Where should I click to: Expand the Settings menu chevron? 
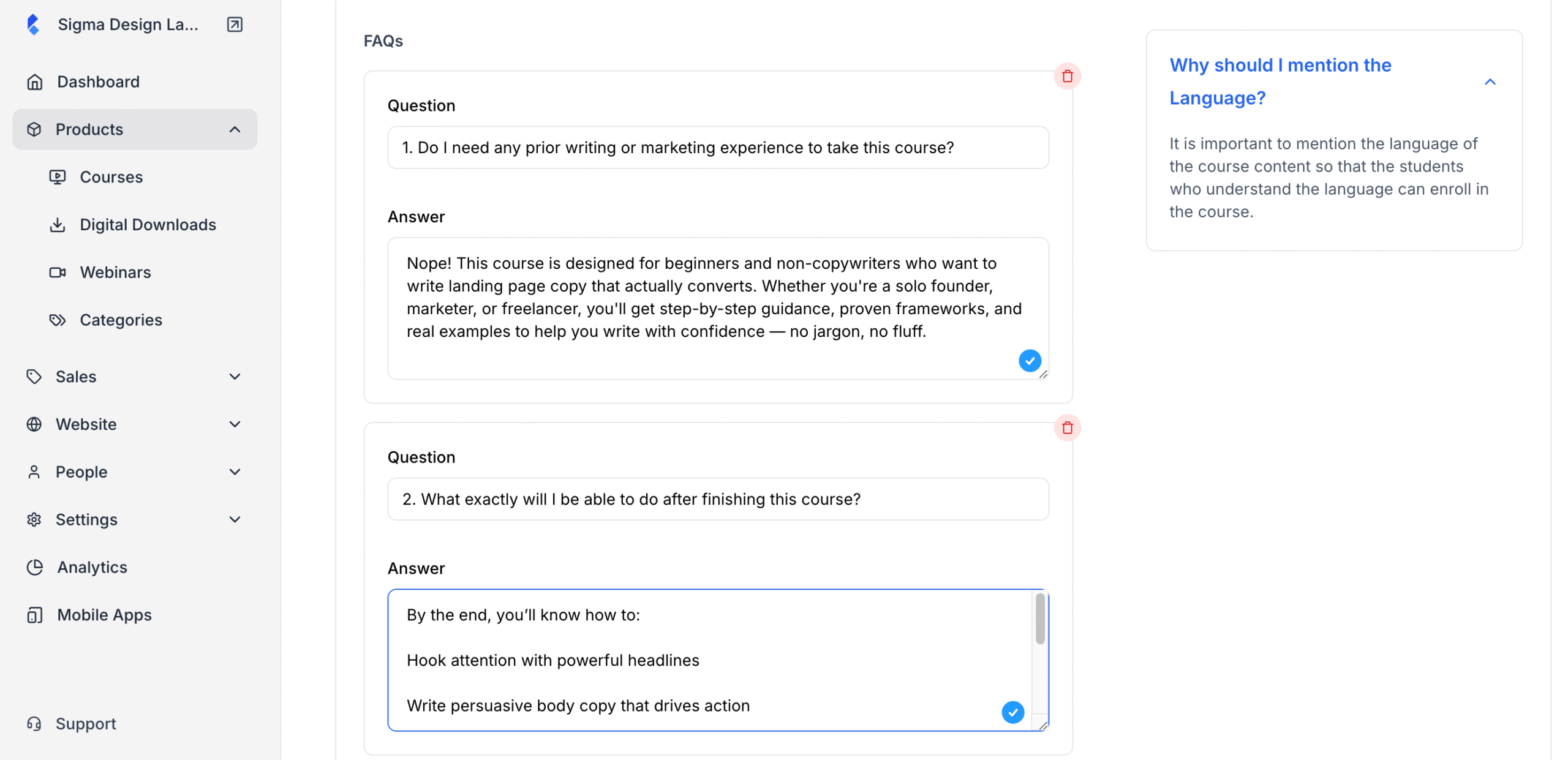coord(235,520)
